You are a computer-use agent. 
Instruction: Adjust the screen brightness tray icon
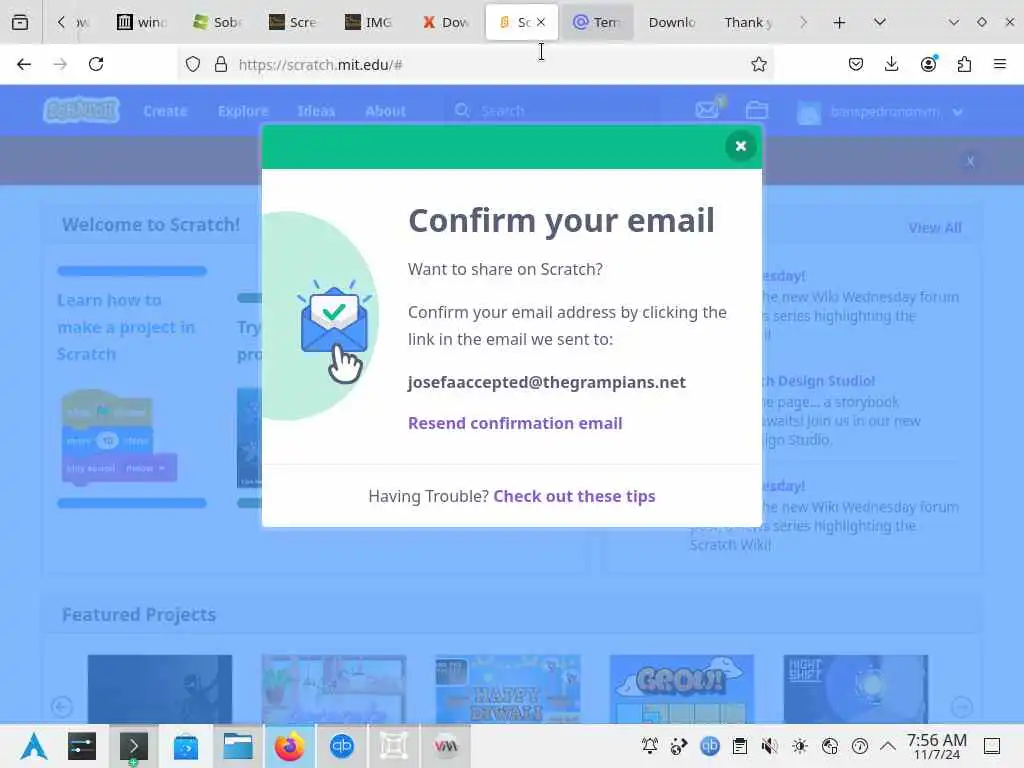pos(800,746)
